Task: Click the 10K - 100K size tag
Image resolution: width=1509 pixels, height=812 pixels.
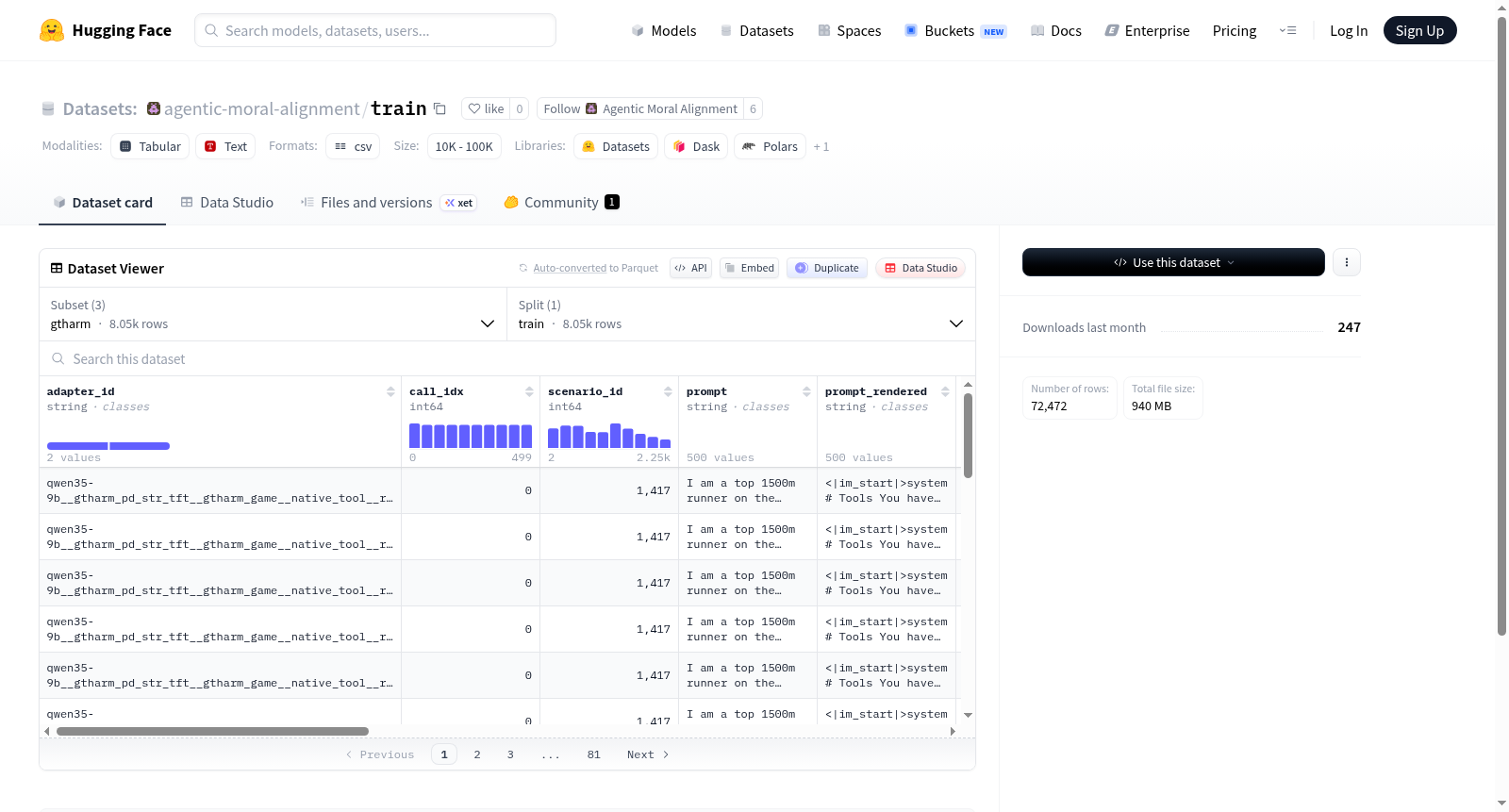Action: pyautogui.click(x=464, y=146)
